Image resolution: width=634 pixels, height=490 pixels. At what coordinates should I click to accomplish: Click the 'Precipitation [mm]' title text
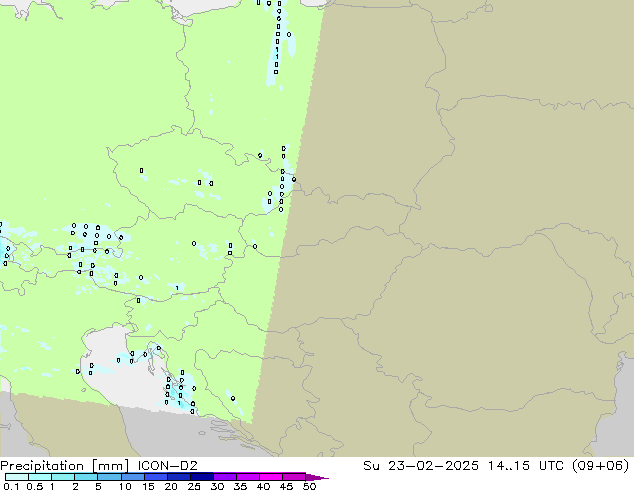tap(65, 466)
